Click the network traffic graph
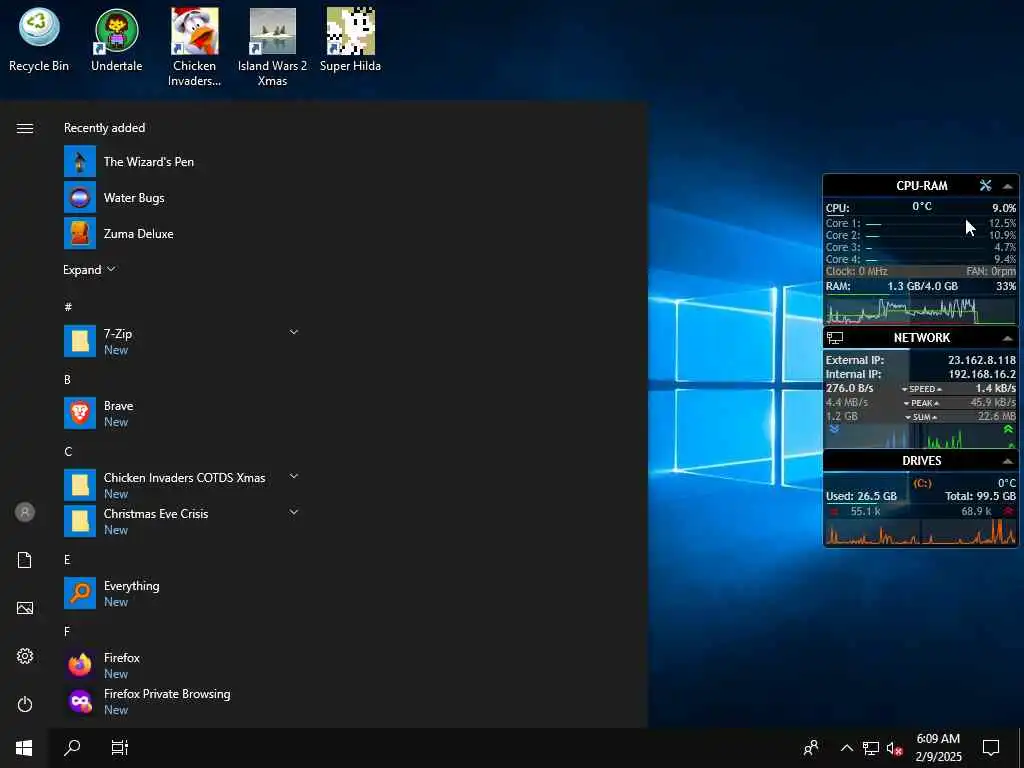 click(x=921, y=436)
